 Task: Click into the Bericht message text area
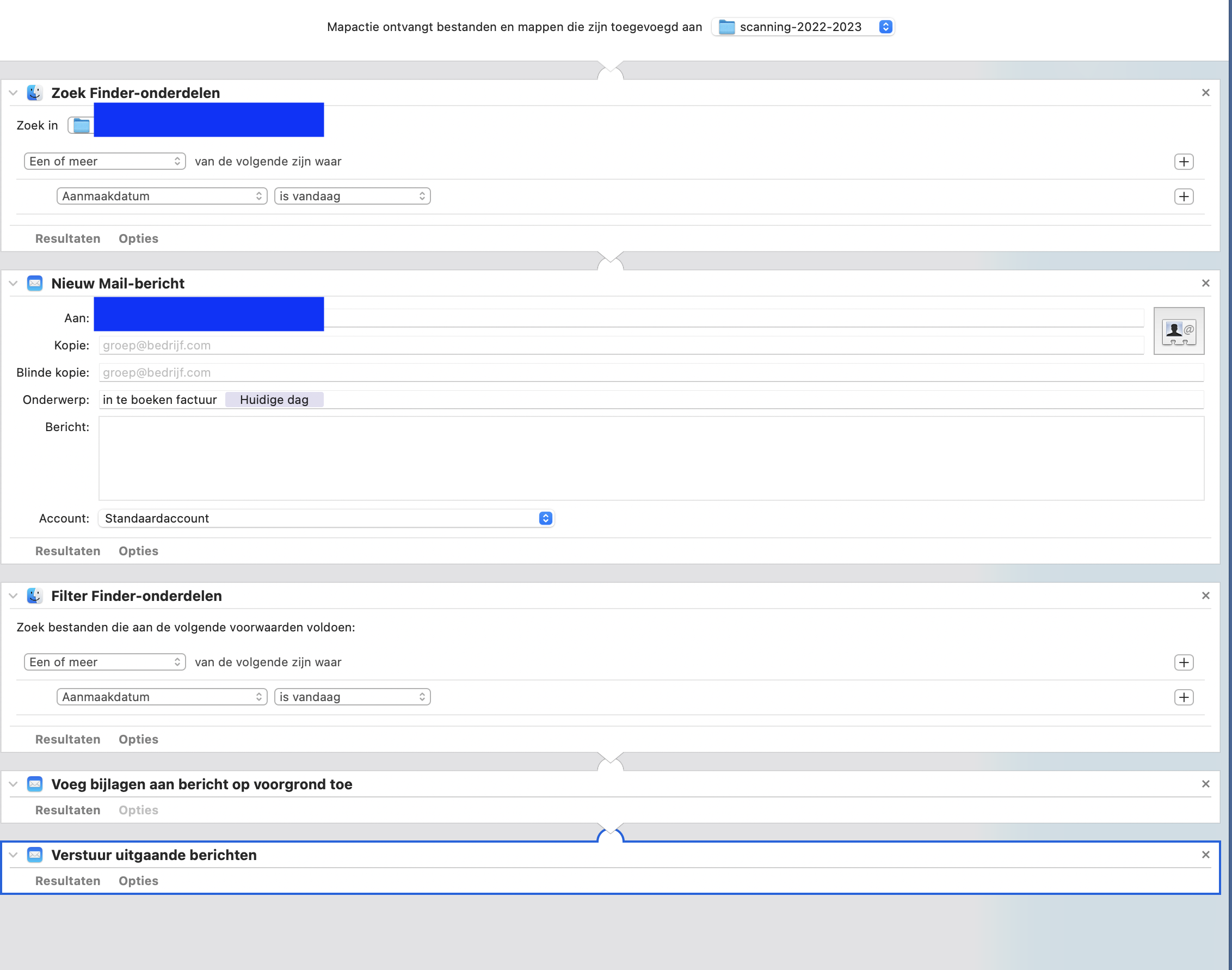click(x=651, y=458)
